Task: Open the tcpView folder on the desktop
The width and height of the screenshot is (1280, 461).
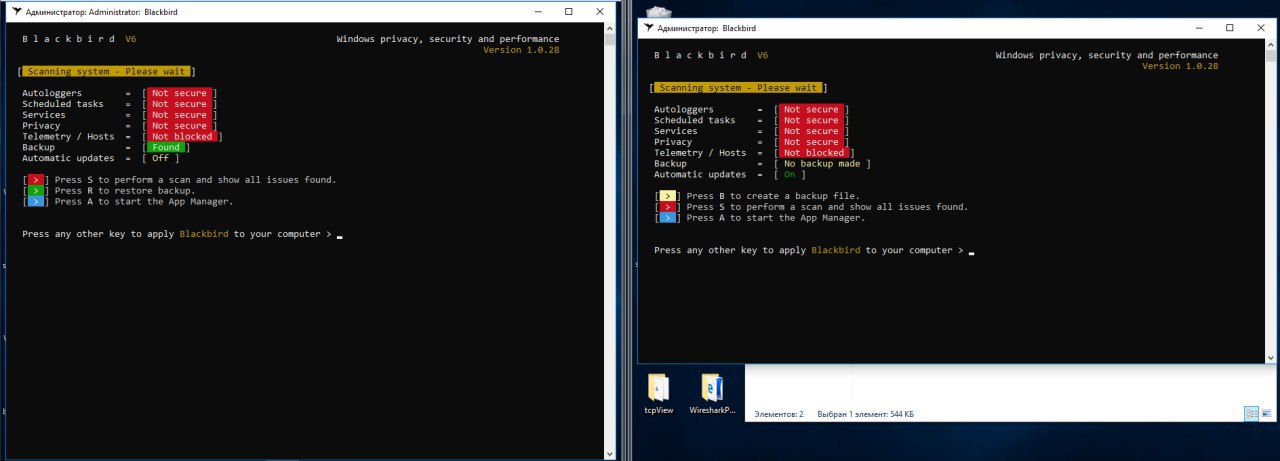Action: (x=658, y=394)
